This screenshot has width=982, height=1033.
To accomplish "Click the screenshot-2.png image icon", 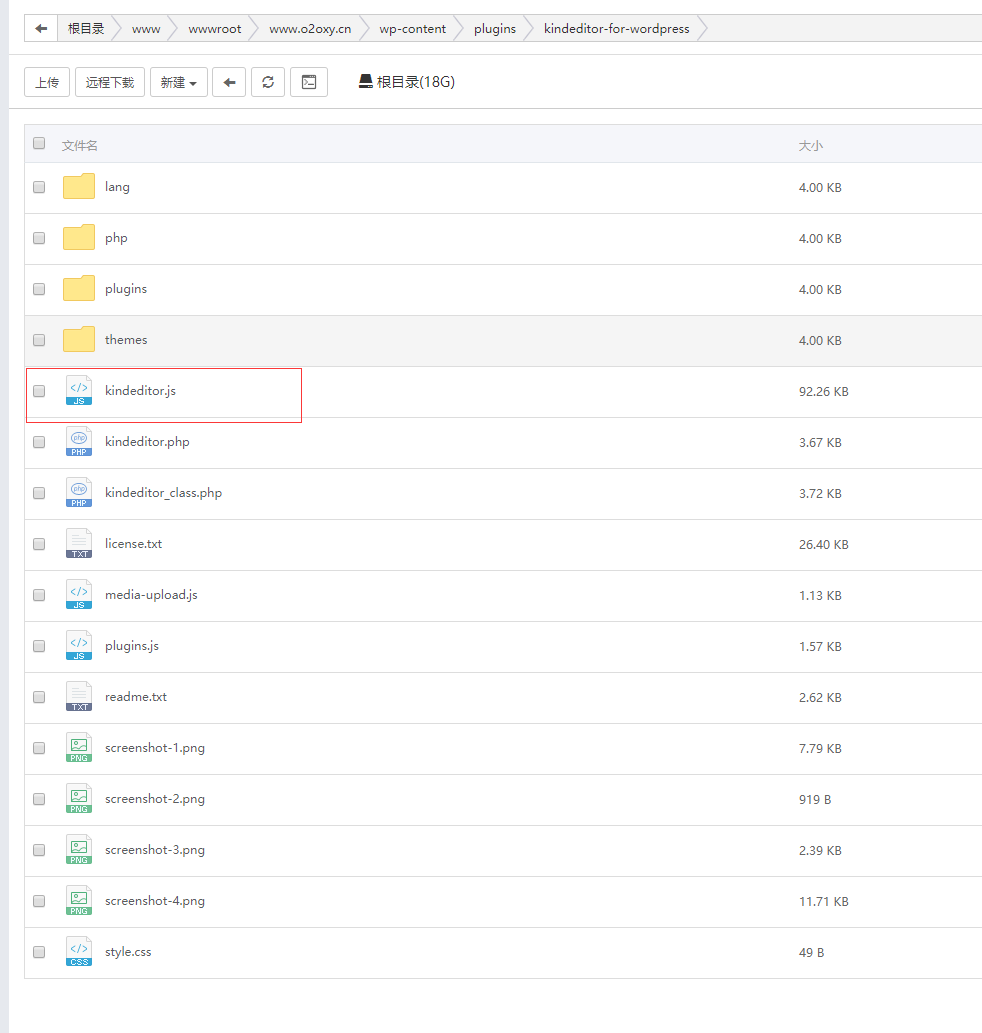I will coord(79,798).
